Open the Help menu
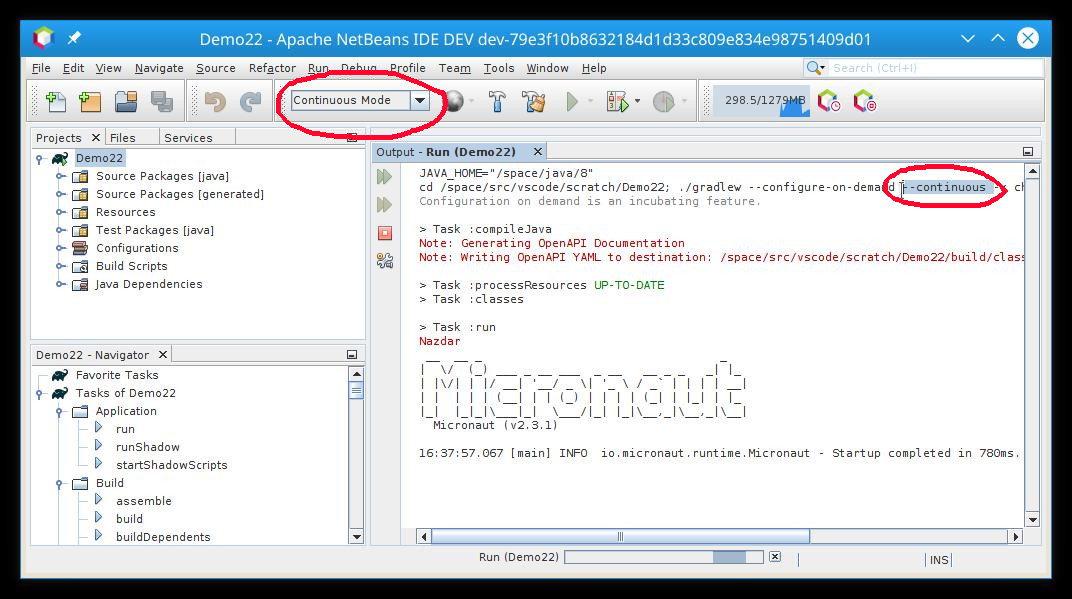1072x599 pixels. click(594, 68)
